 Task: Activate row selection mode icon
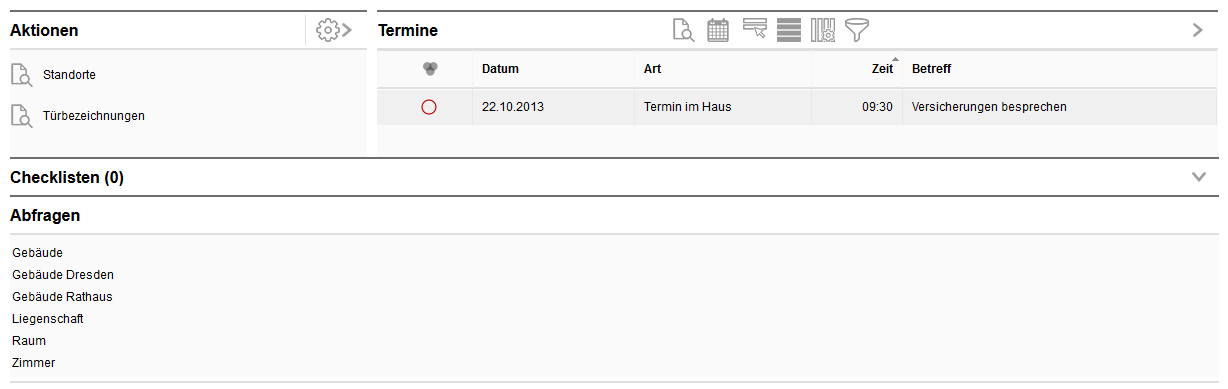click(754, 29)
